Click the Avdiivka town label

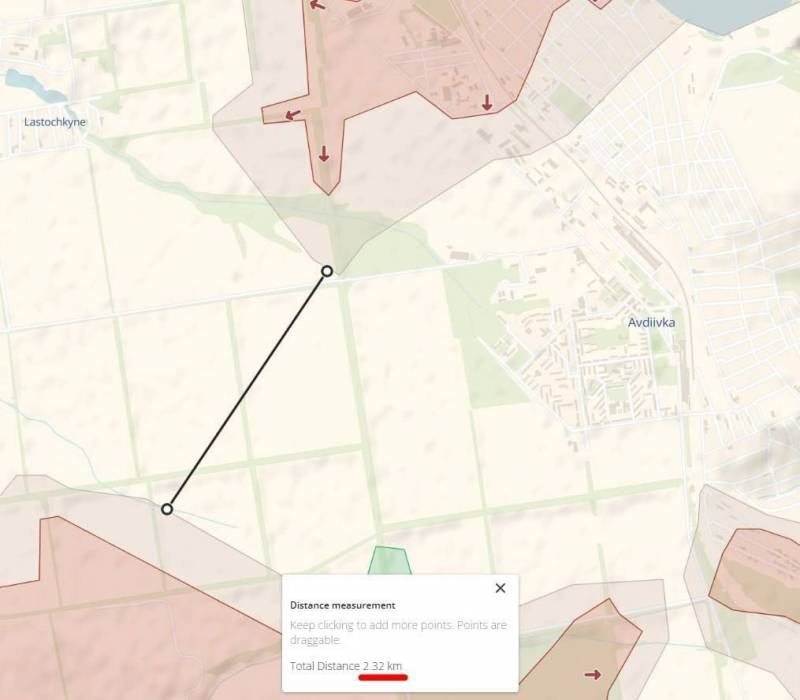(651, 322)
